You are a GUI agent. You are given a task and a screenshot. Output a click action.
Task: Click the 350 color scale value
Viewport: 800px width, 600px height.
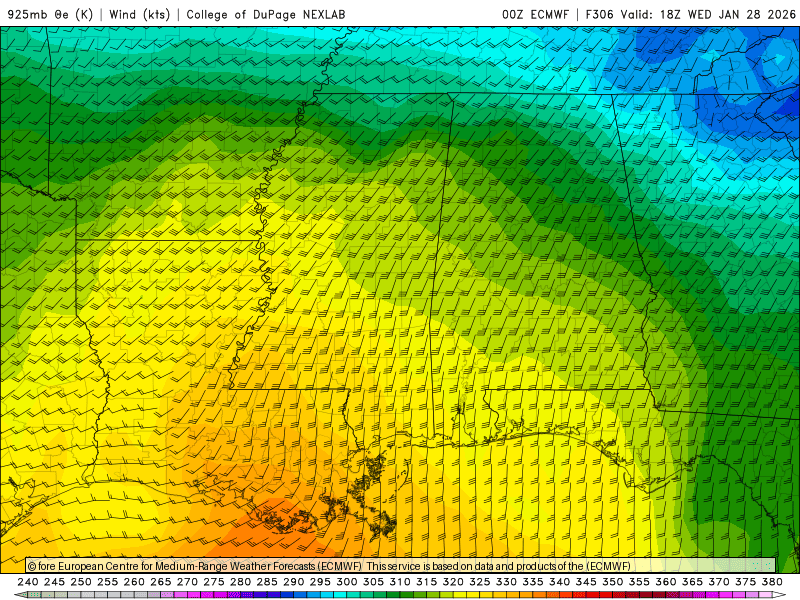coord(613,582)
